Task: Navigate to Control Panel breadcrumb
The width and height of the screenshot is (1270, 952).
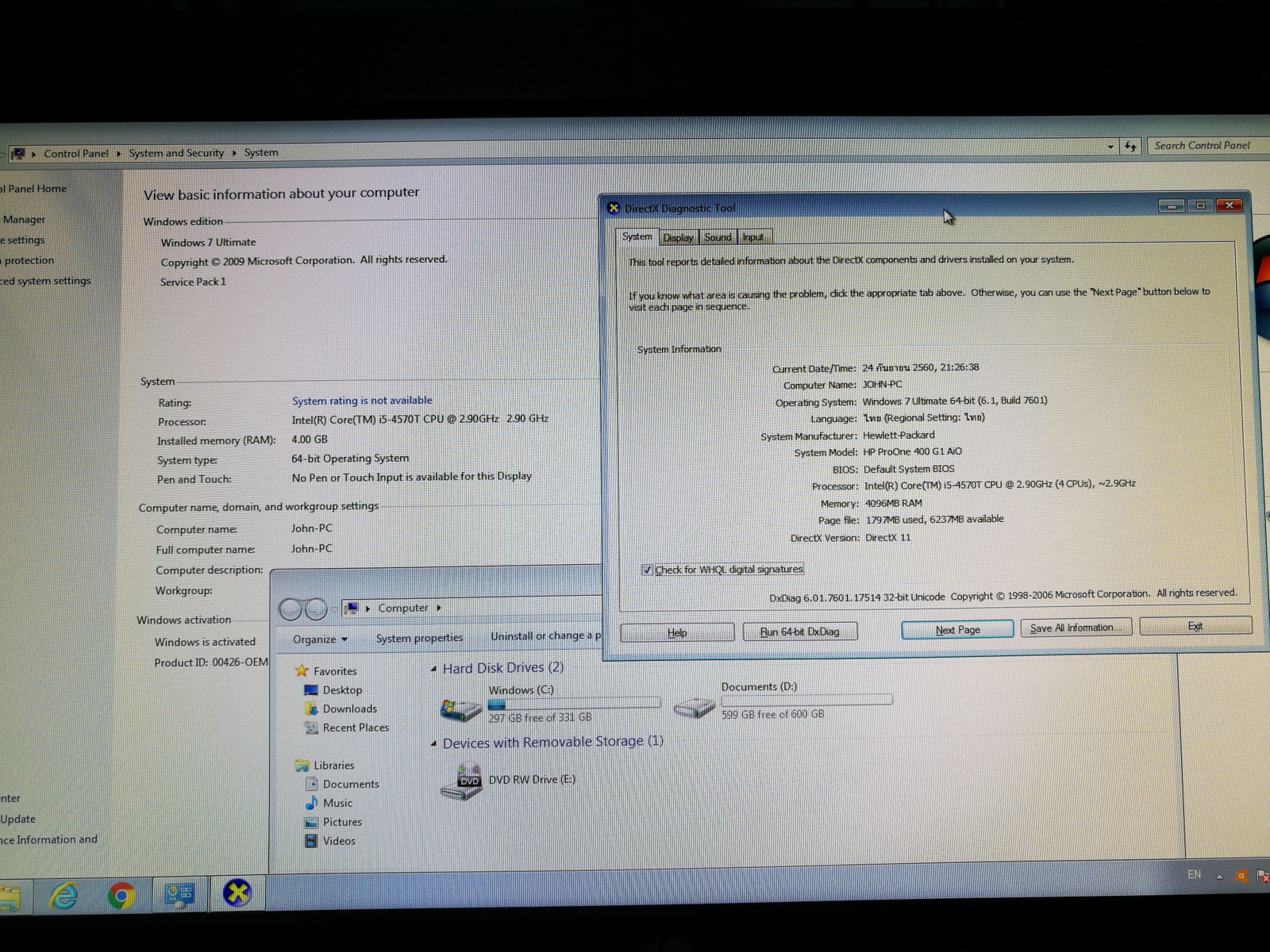Action: coord(76,153)
